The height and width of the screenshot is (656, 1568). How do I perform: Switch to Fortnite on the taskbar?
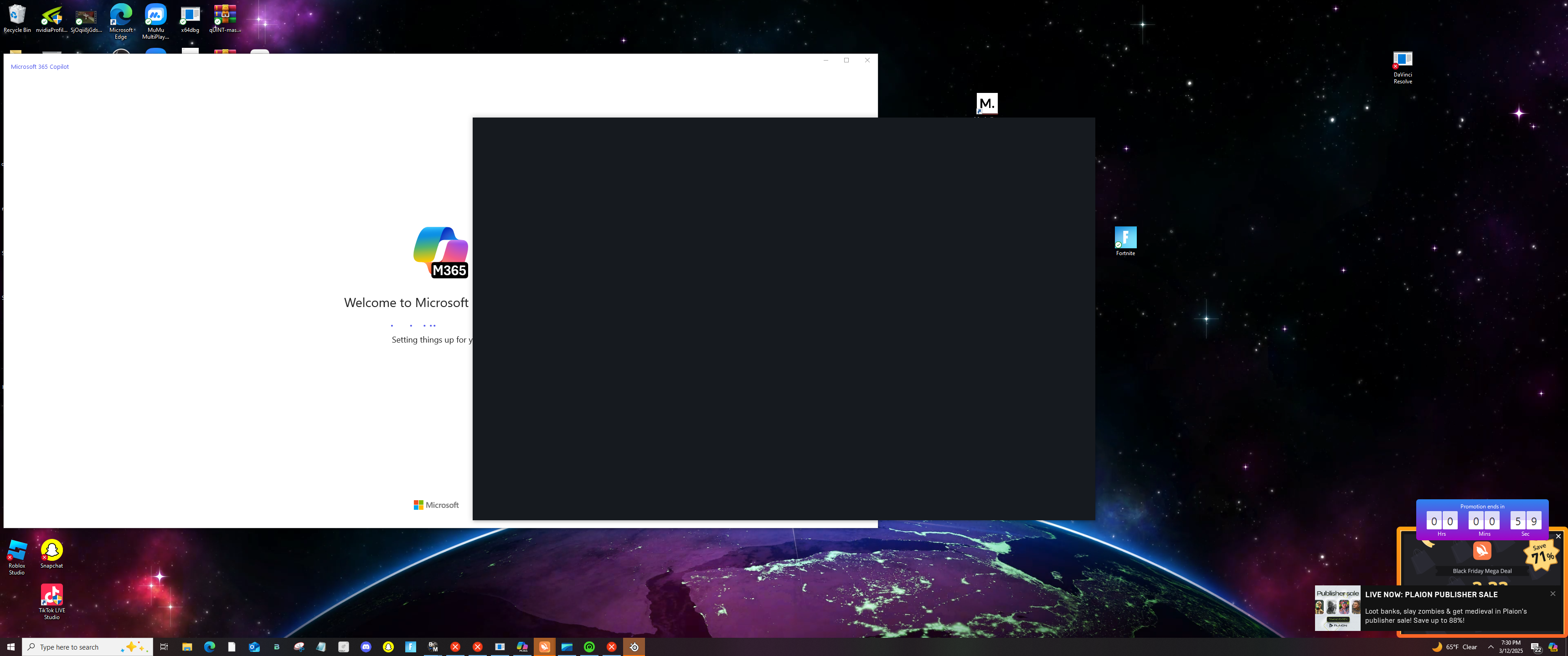411,647
